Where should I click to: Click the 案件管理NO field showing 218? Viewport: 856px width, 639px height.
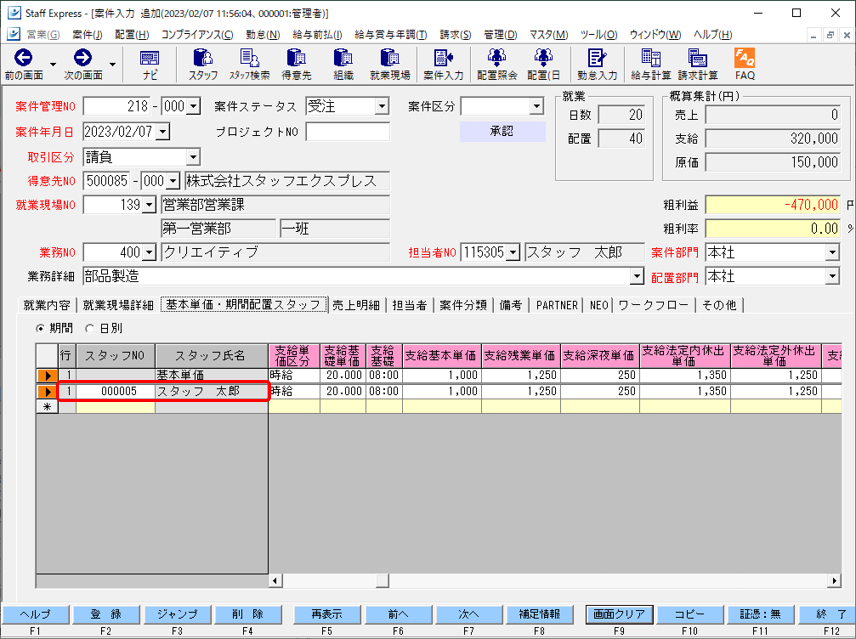click(x=117, y=106)
